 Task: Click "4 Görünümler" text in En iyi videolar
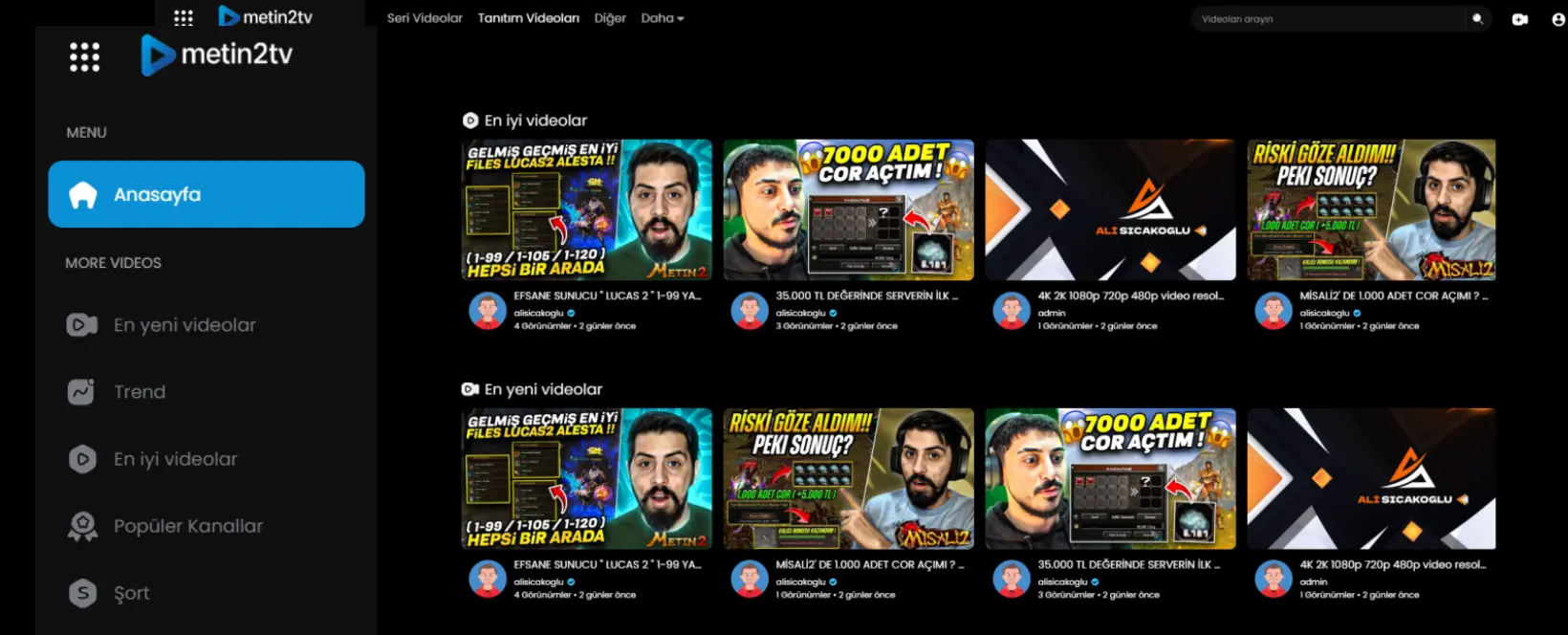pos(543,326)
